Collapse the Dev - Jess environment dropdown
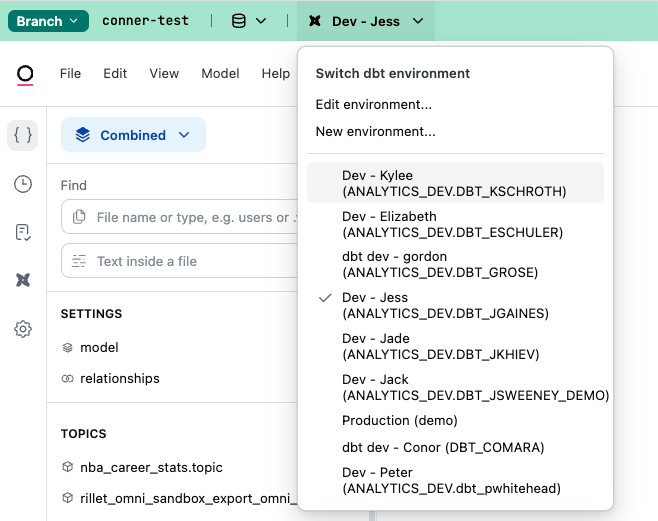 [366, 21]
